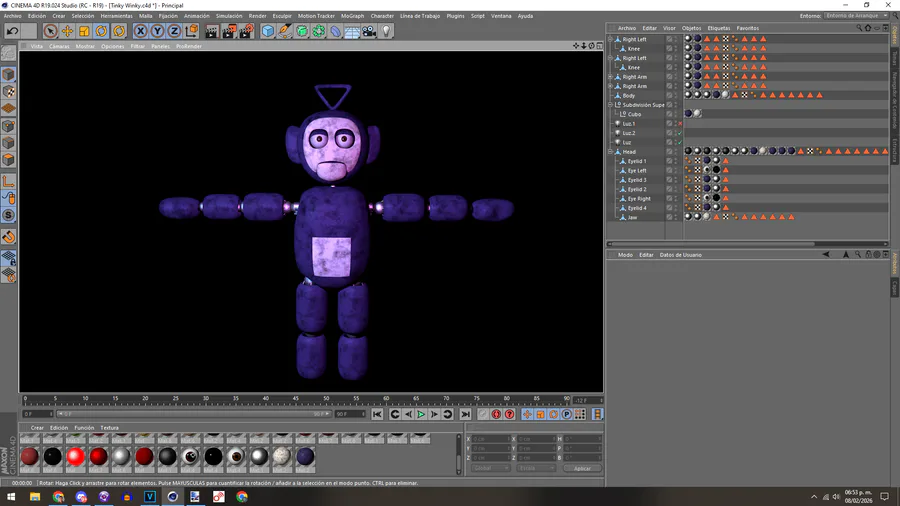Toggle X axis lock
900x506 pixels.
(x=141, y=31)
